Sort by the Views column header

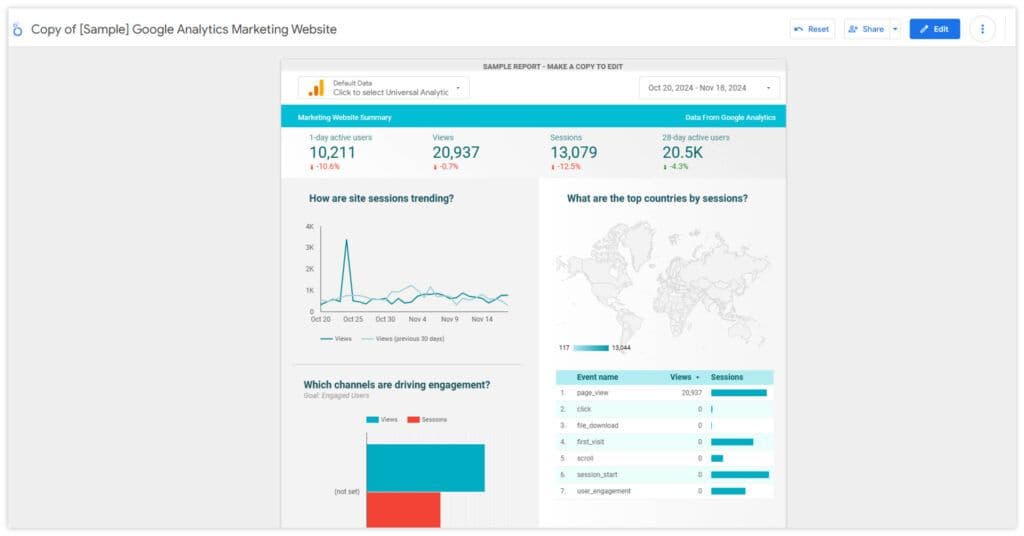tap(684, 377)
